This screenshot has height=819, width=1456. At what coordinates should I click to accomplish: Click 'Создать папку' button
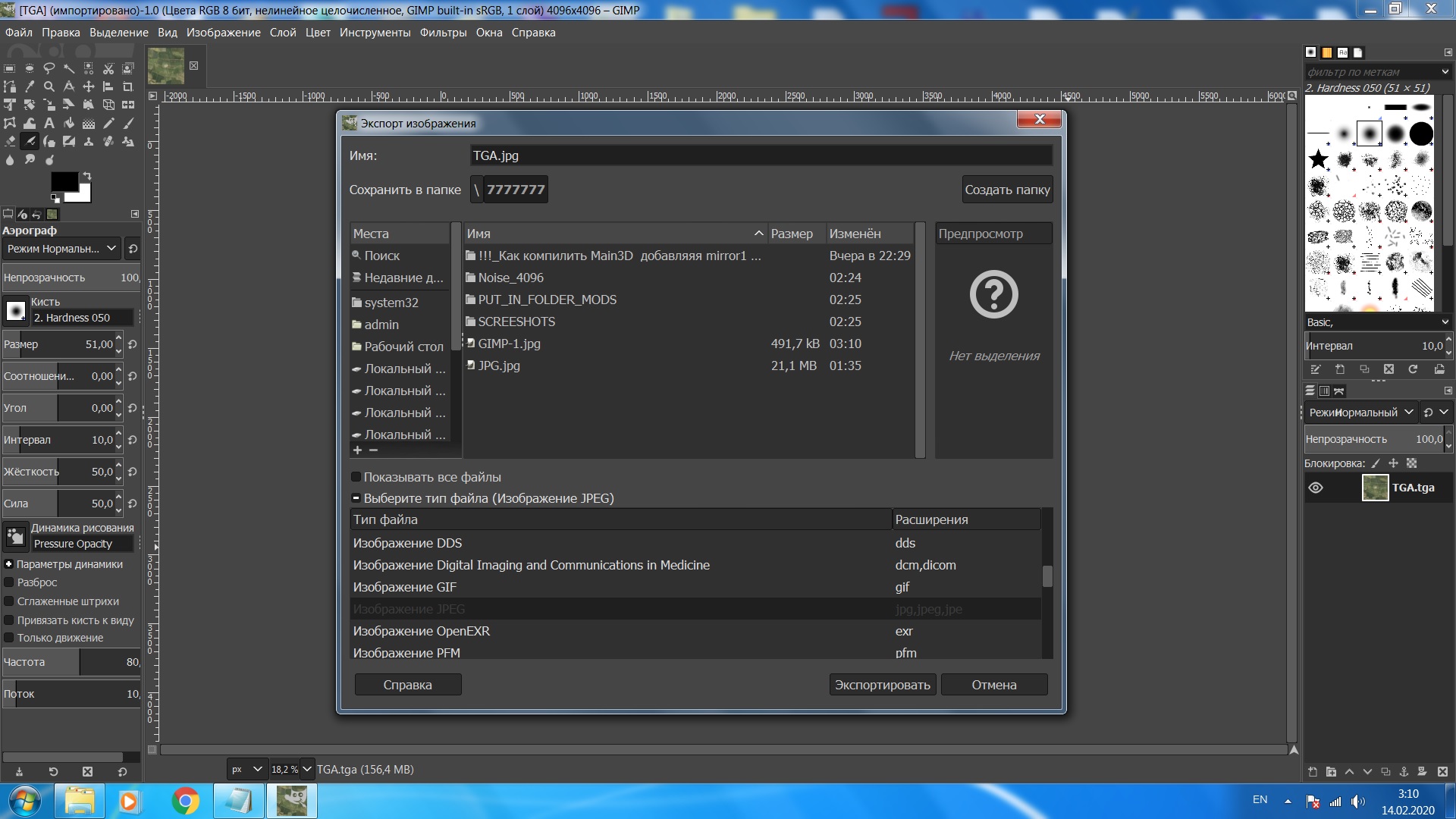1007,190
